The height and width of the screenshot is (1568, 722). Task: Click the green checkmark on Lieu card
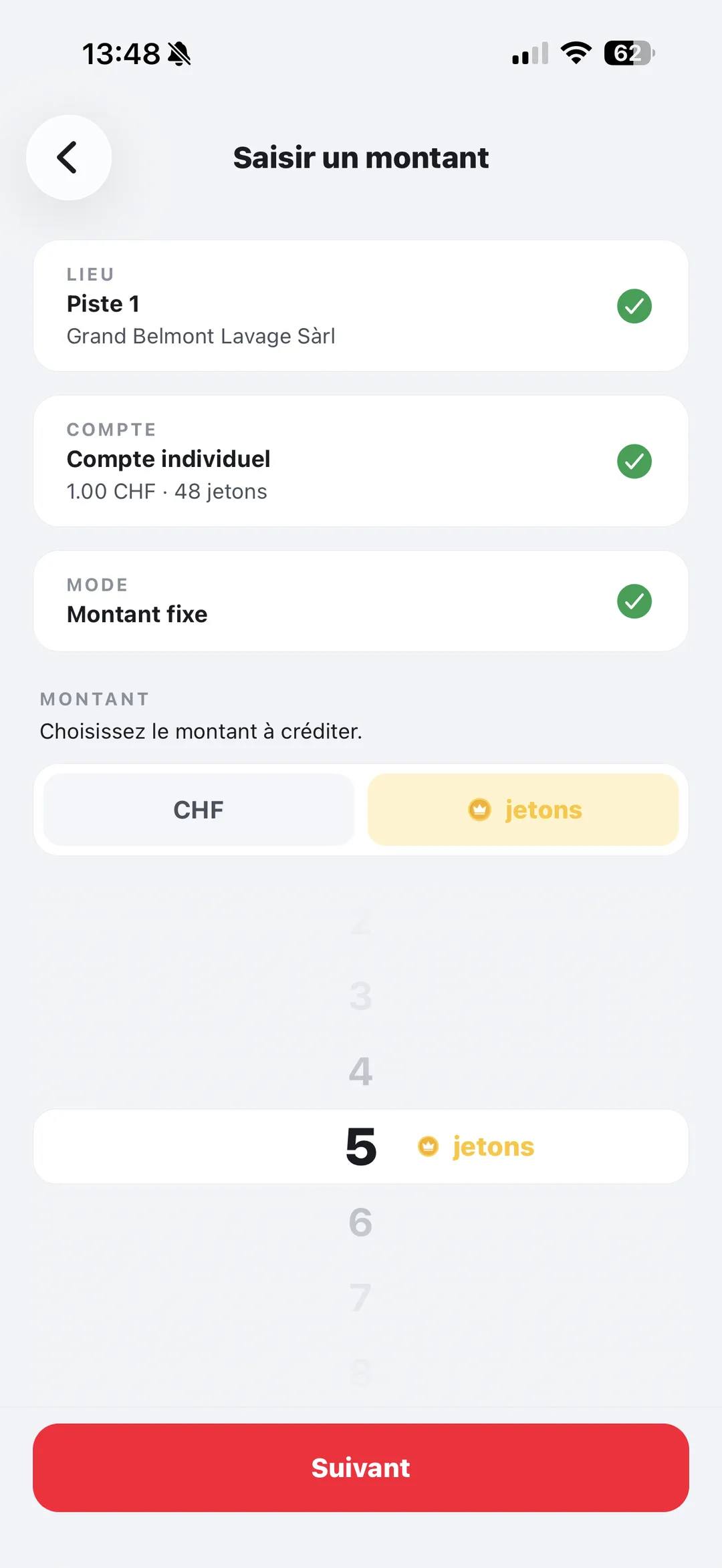[634, 306]
